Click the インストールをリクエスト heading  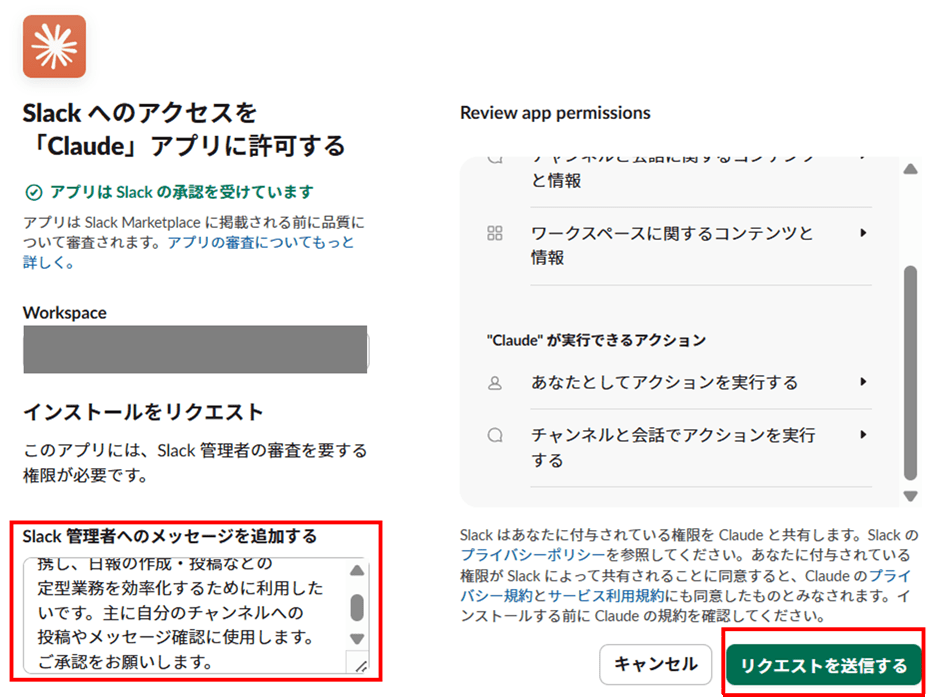coord(143,412)
